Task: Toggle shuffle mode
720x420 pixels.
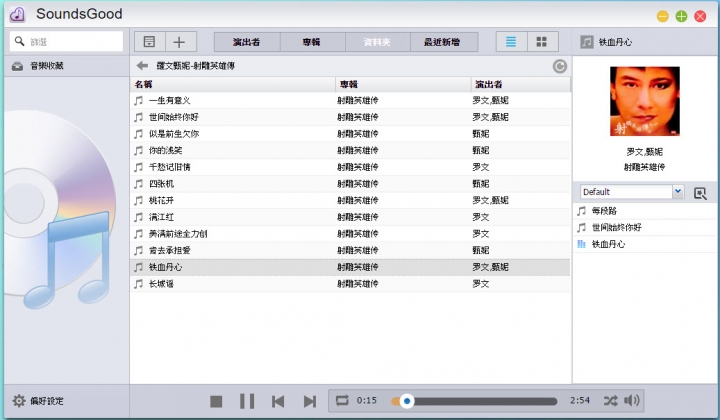Action: (x=610, y=401)
